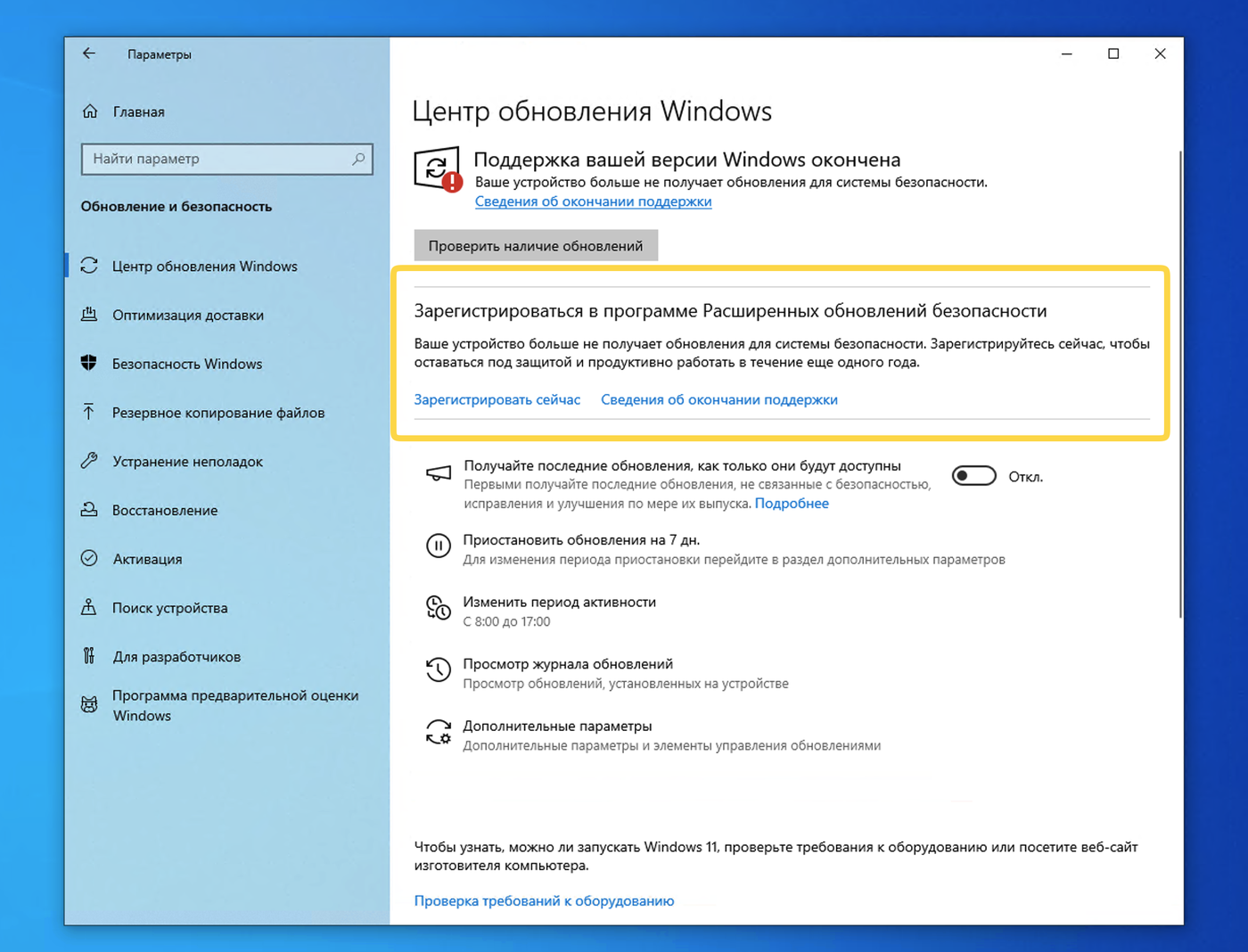This screenshot has height=952, width=1248.
Task: Open Проверка требований к оборудованию link
Action: tap(544, 900)
